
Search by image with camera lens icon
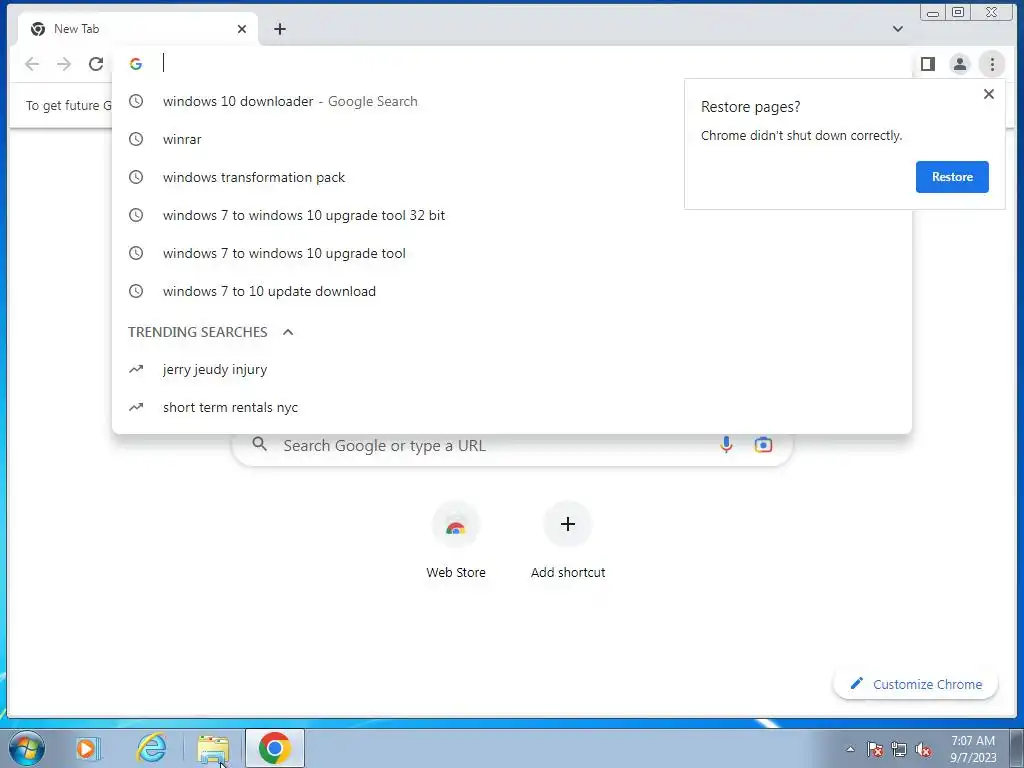pyautogui.click(x=763, y=445)
